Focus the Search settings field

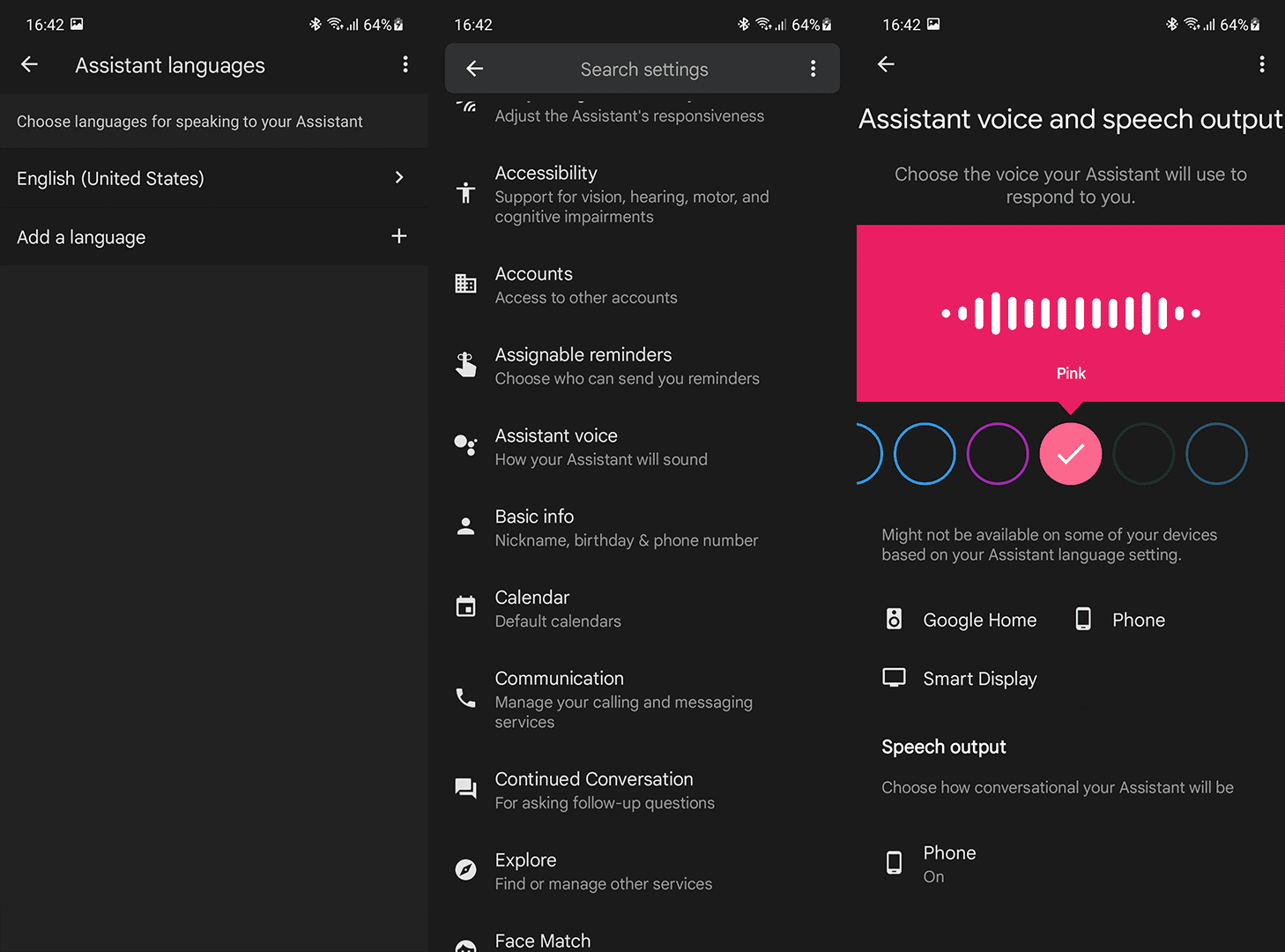643,69
